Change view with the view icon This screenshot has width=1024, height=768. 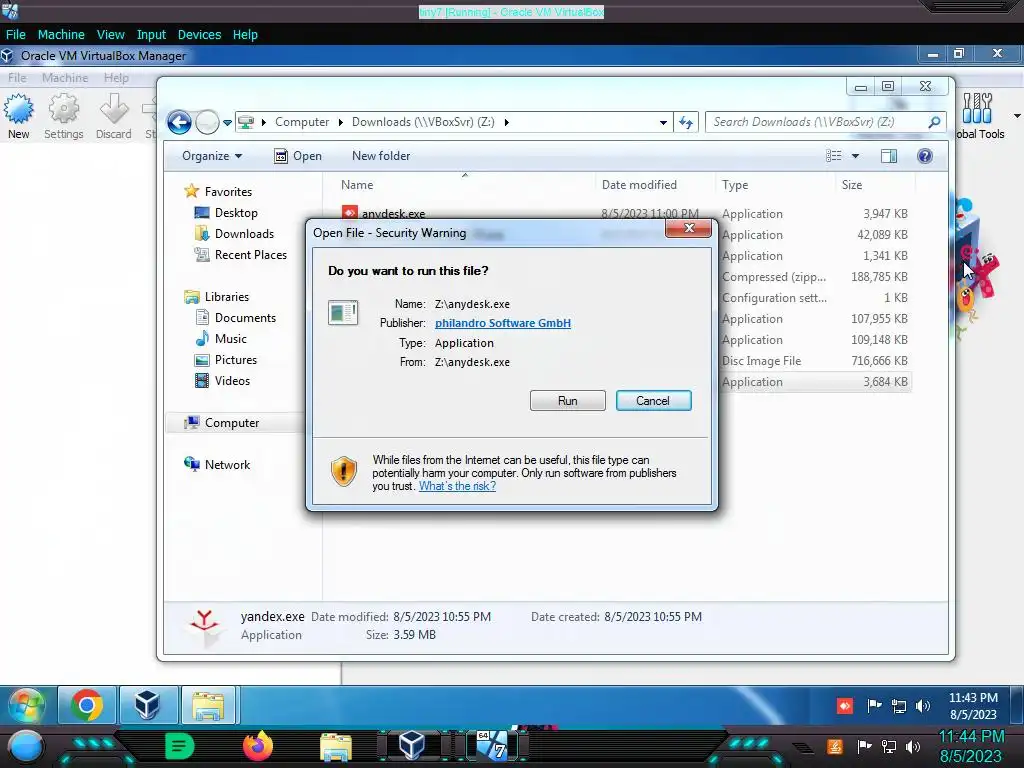click(x=833, y=156)
